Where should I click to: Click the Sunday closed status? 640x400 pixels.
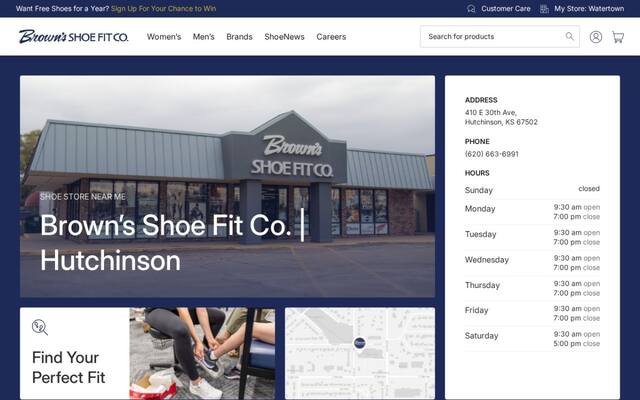pos(589,189)
